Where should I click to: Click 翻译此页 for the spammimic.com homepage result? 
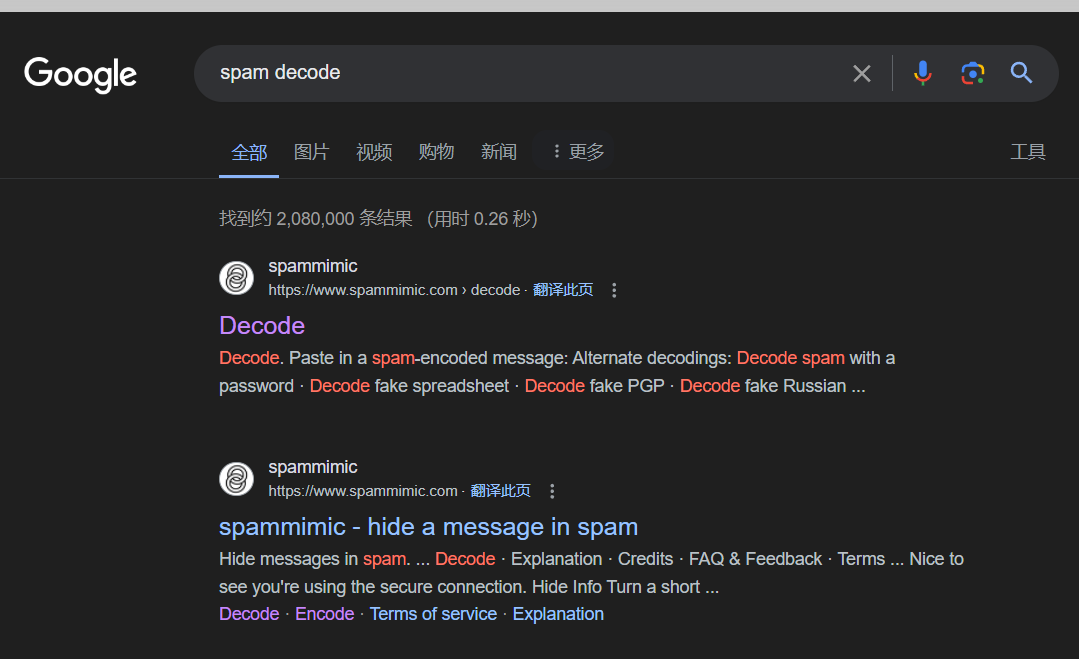[x=500, y=491]
